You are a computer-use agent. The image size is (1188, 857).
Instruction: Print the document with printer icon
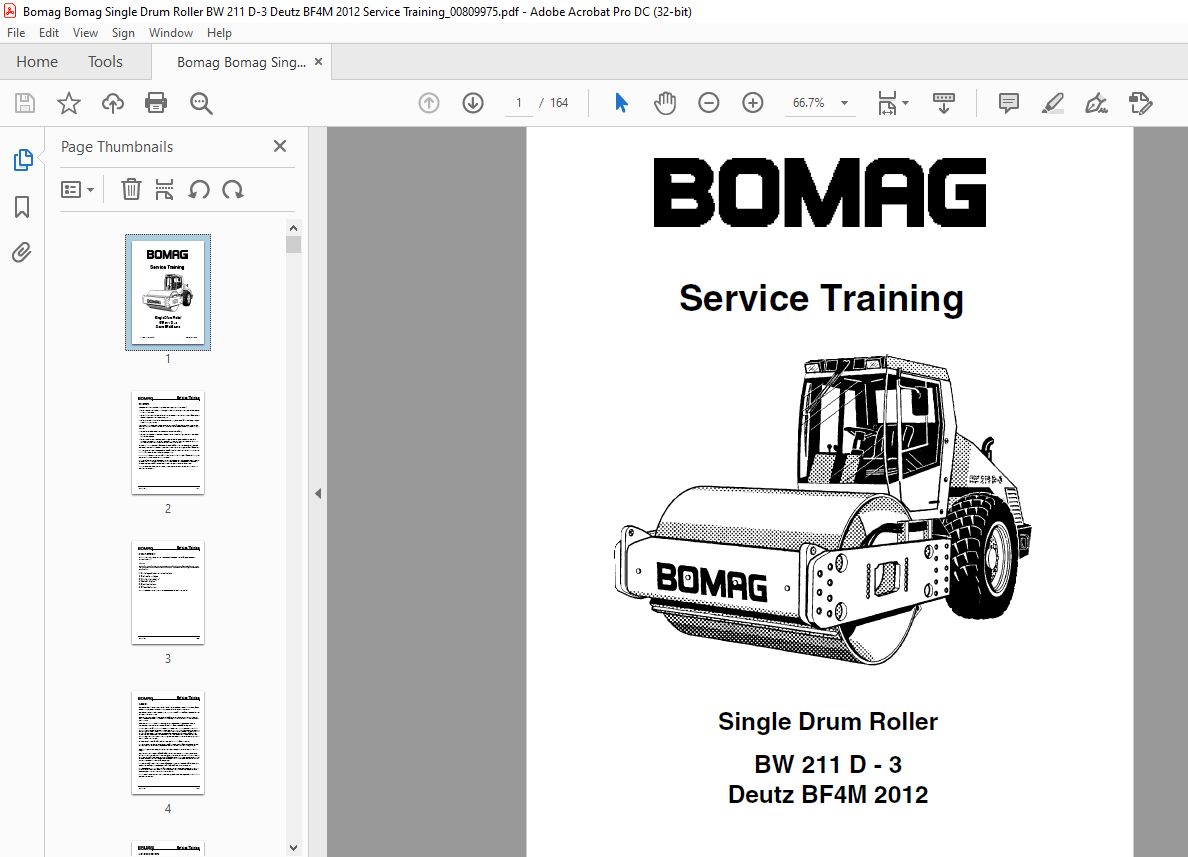tap(156, 103)
